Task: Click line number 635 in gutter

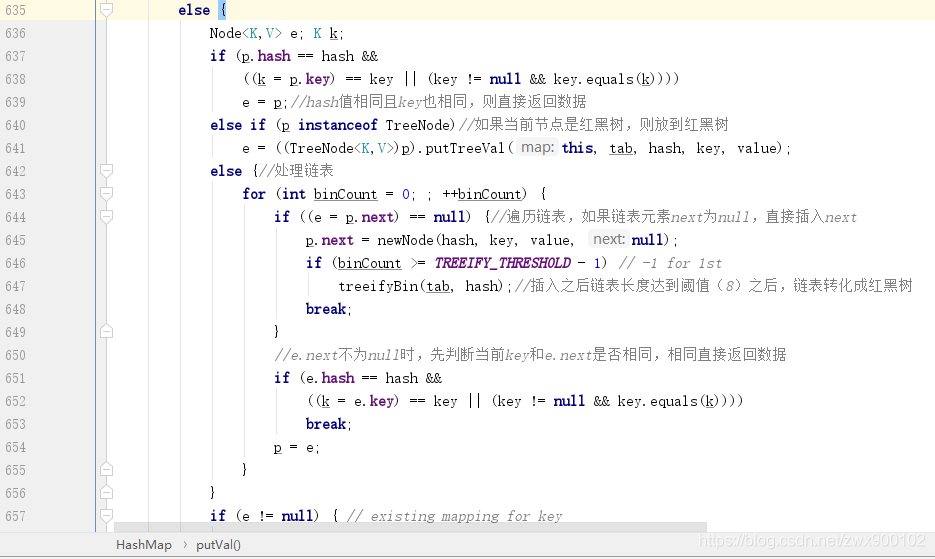Action: click(16, 10)
